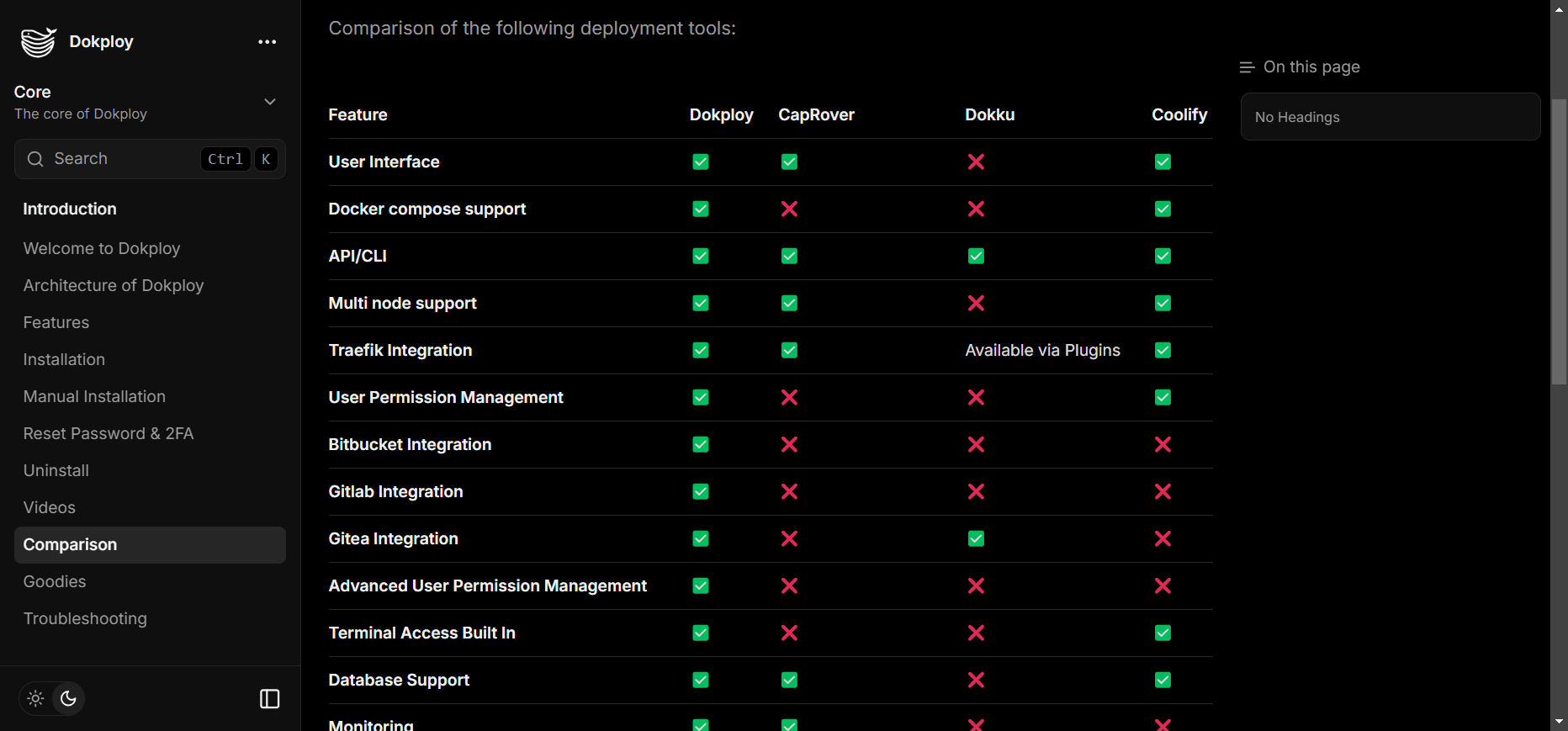This screenshot has height=731, width=1568.
Task: Click Dokku checkmark in Gitea Integration row
Action: pyautogui.click(x=976, y=538)
